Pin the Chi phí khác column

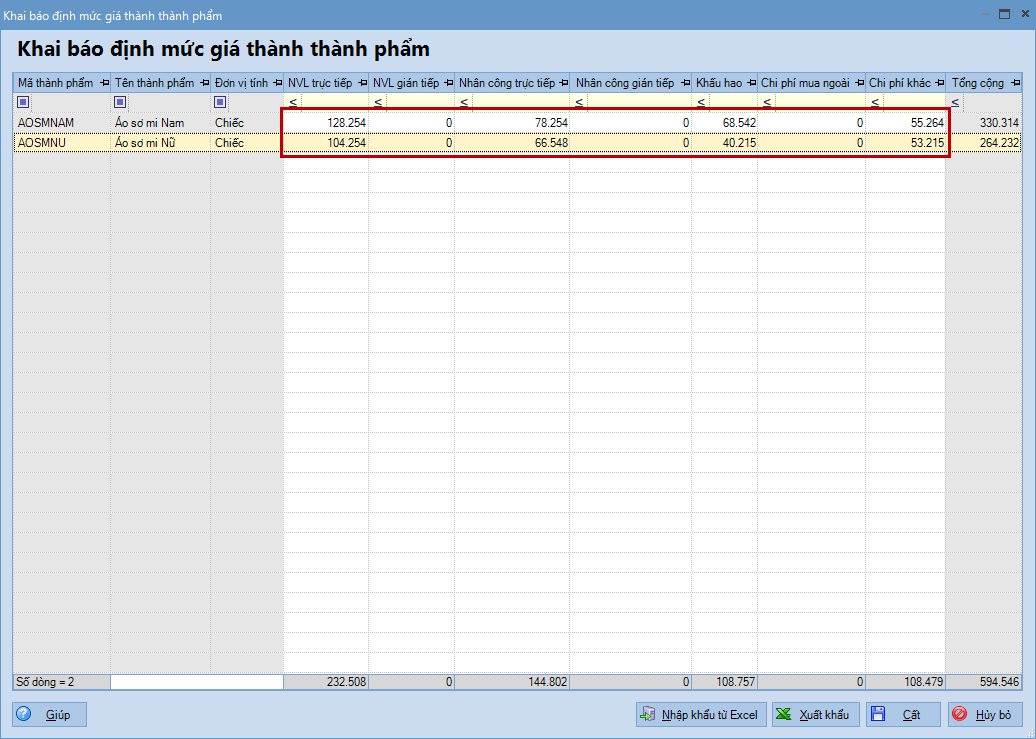(x=939, y=83)
